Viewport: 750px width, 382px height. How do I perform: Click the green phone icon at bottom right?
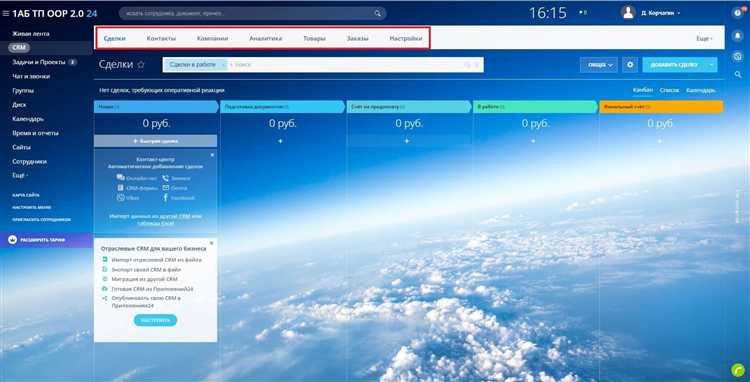click(738, 370)
